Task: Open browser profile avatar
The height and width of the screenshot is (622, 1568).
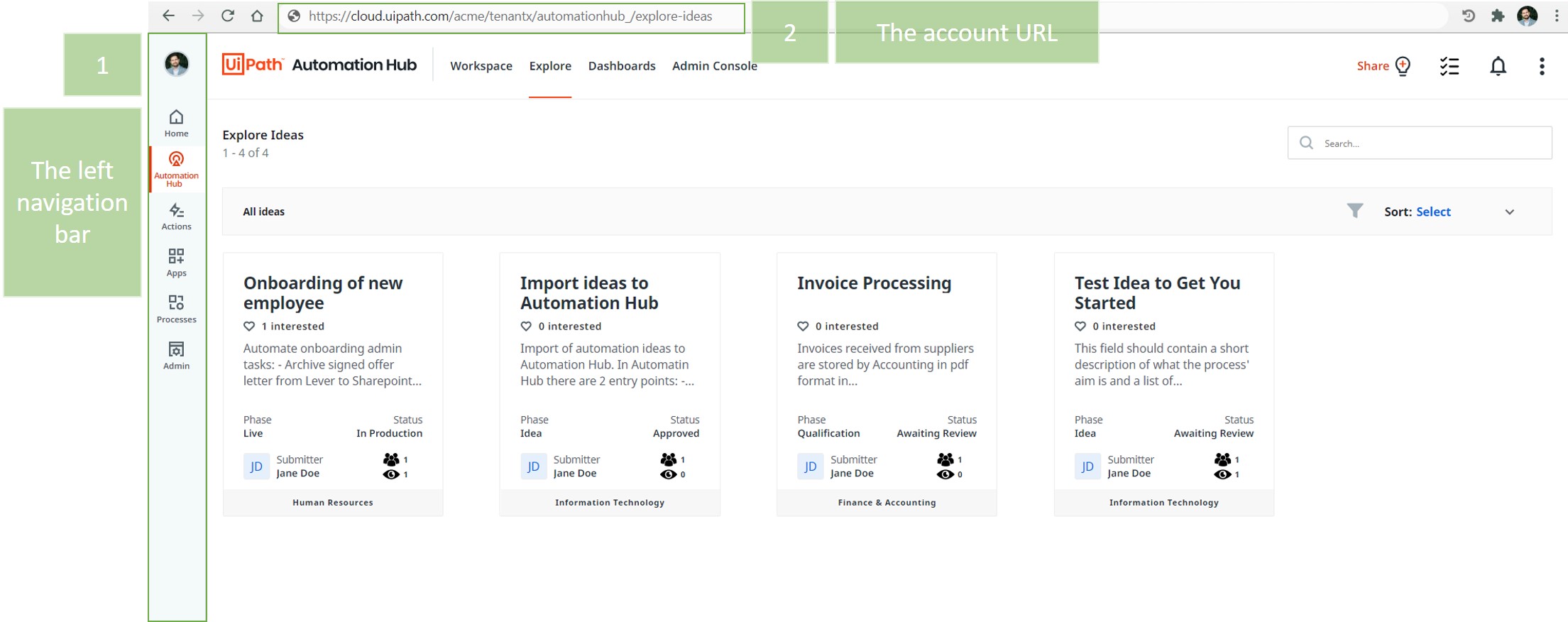Action: 1527,16
